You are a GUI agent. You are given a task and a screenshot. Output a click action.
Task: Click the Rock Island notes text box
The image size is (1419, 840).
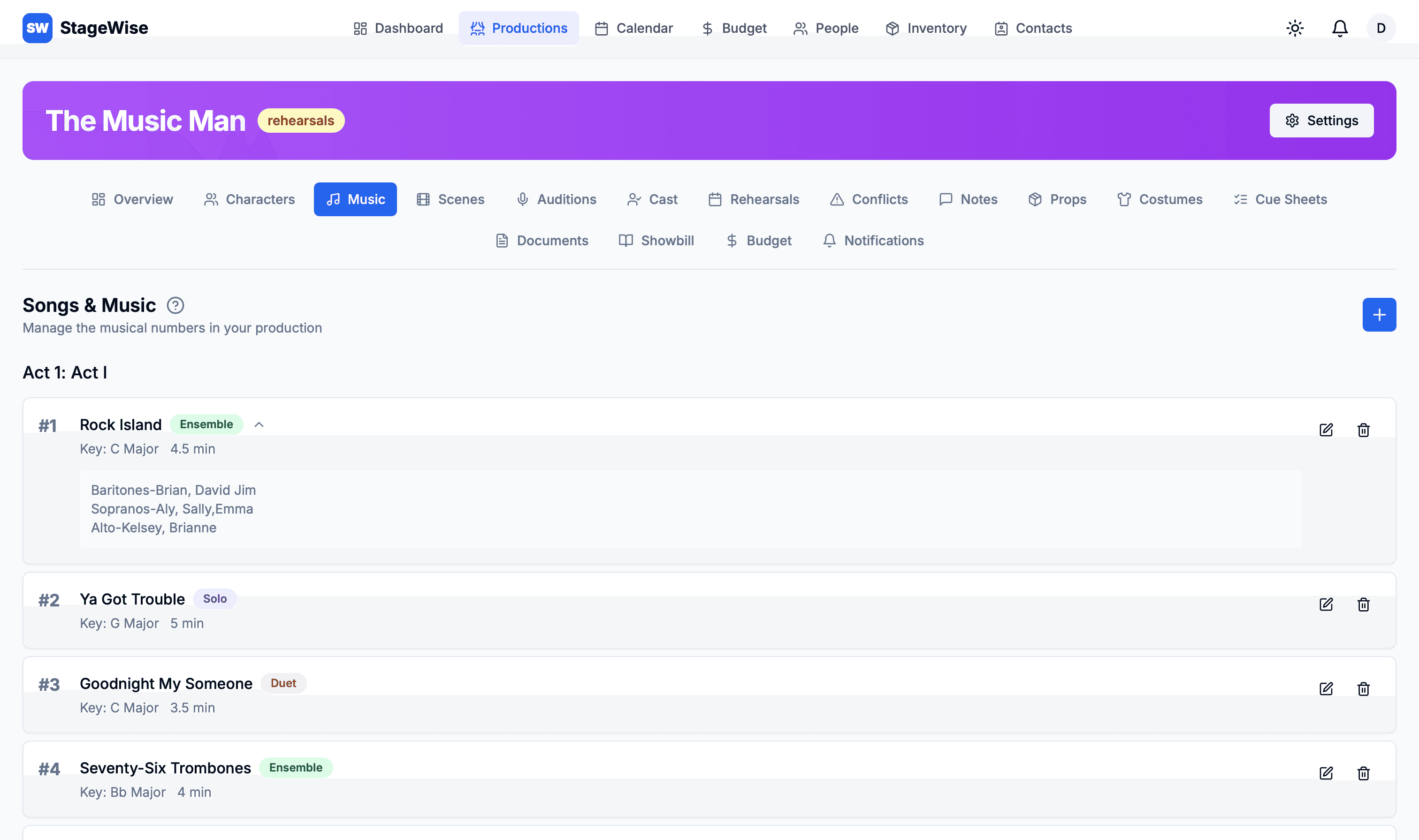pos(690,509)
